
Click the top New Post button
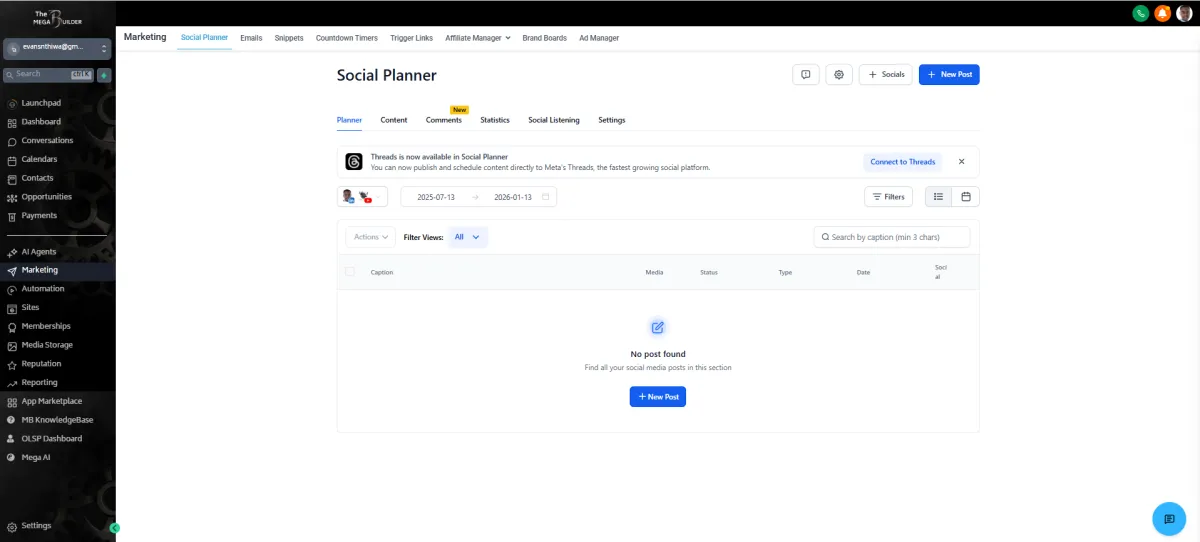click(x=949, y=74)
